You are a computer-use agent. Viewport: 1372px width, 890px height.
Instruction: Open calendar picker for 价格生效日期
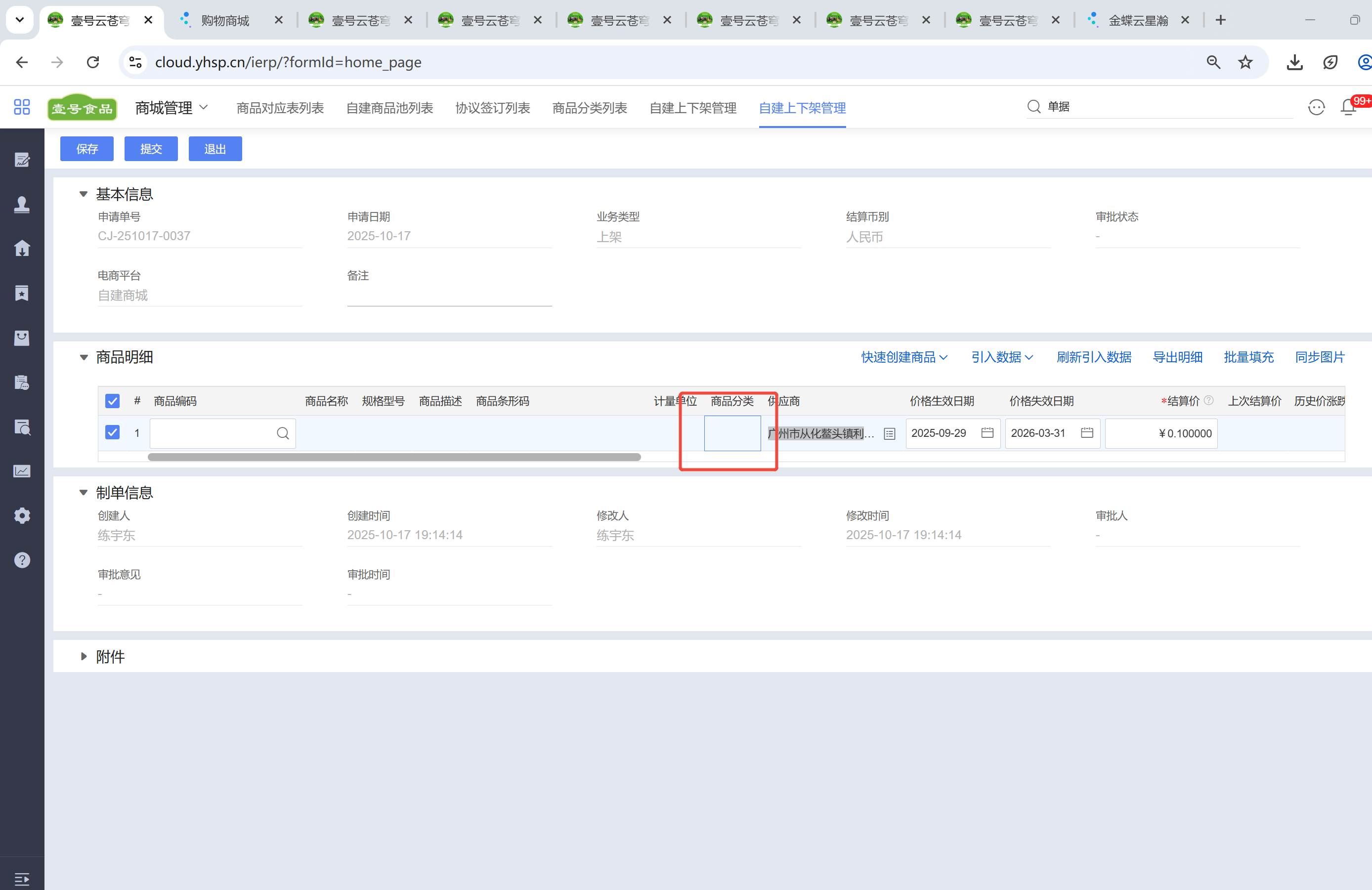click(x=987, y=433)
